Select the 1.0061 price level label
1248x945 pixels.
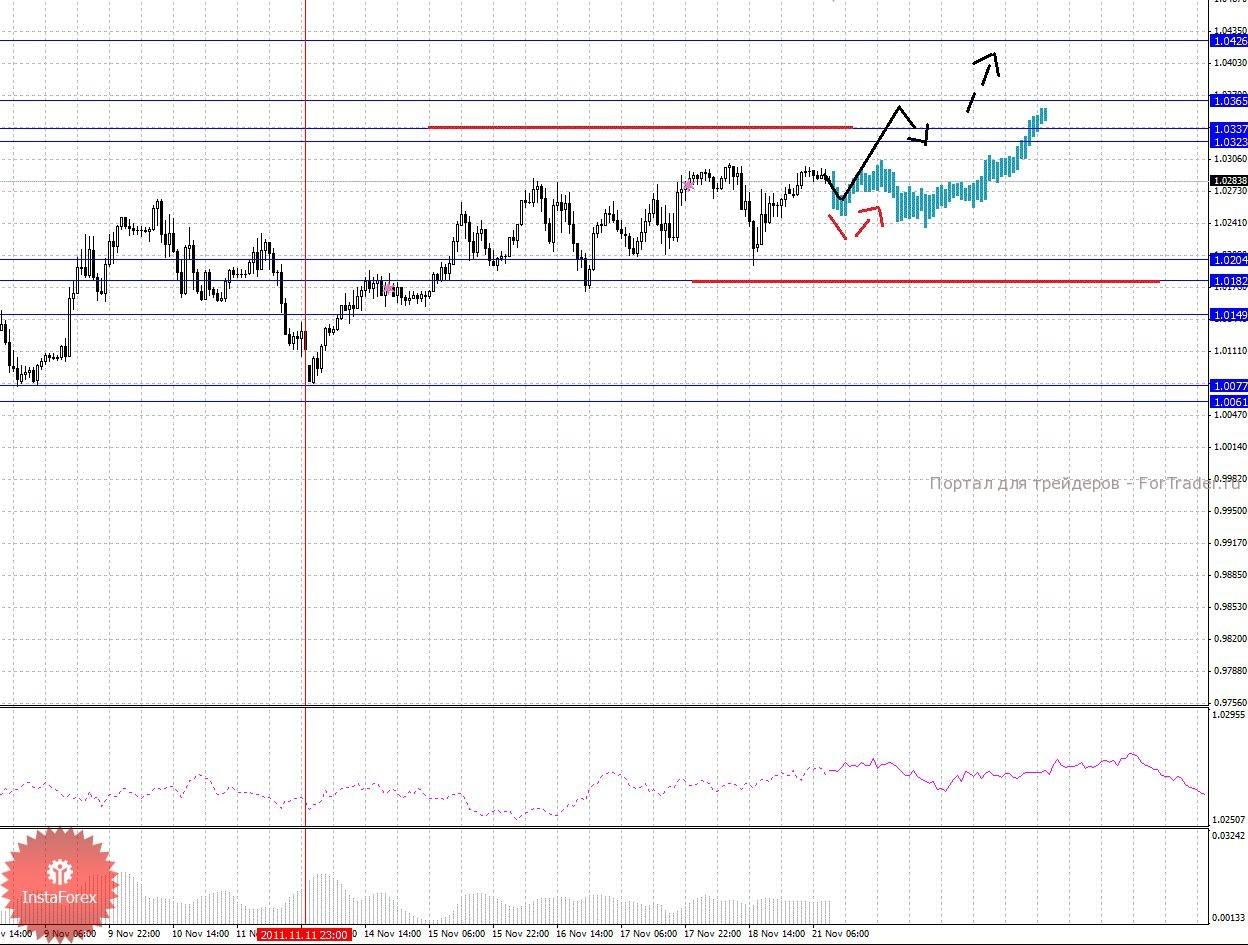1228,401
